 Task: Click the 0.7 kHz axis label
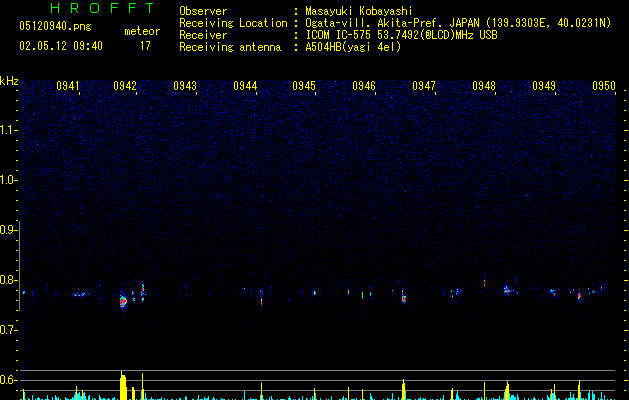[x=8, y=330]
